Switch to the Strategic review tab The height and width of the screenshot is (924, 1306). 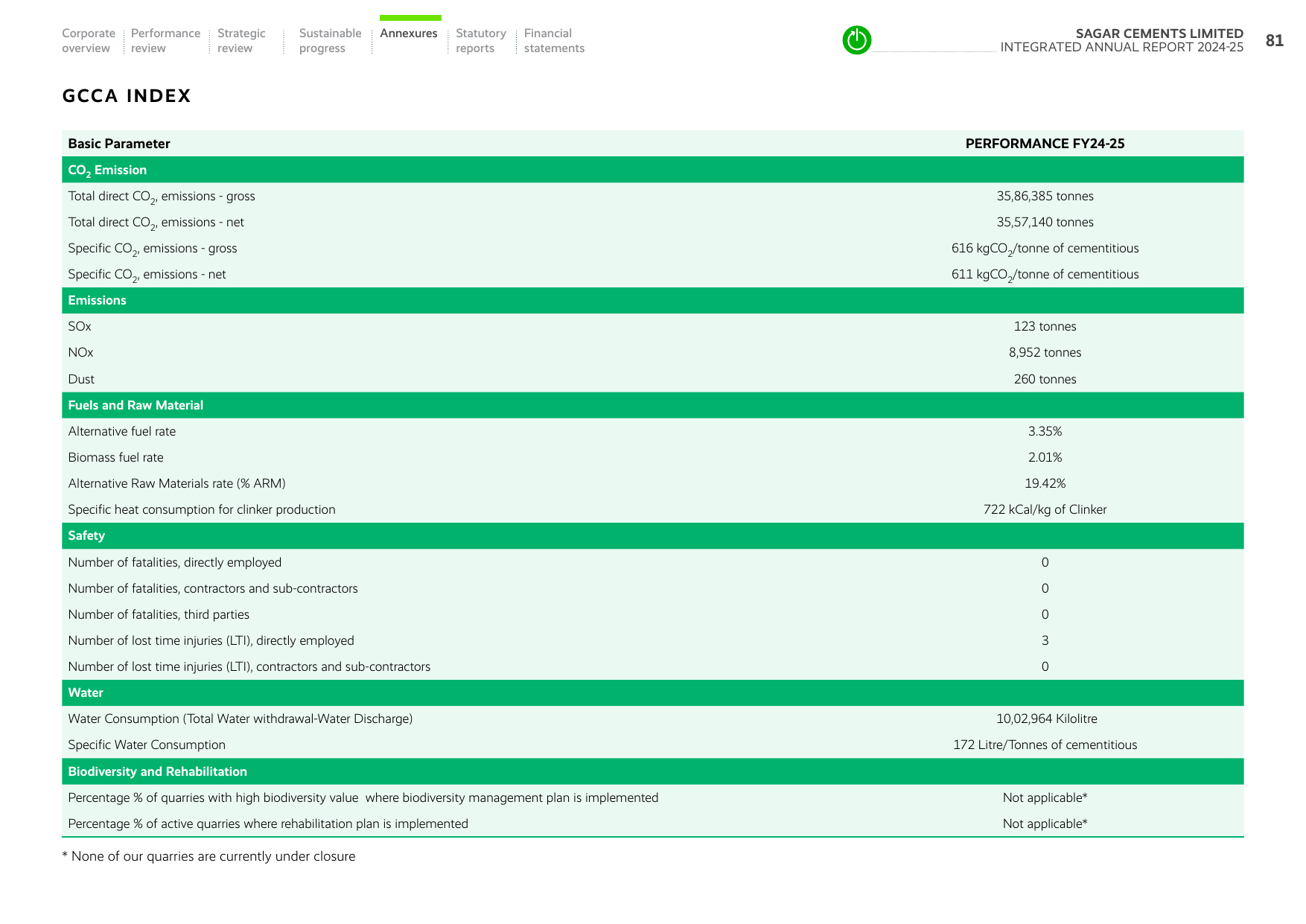pyautogui.click(x=241, y=41)
